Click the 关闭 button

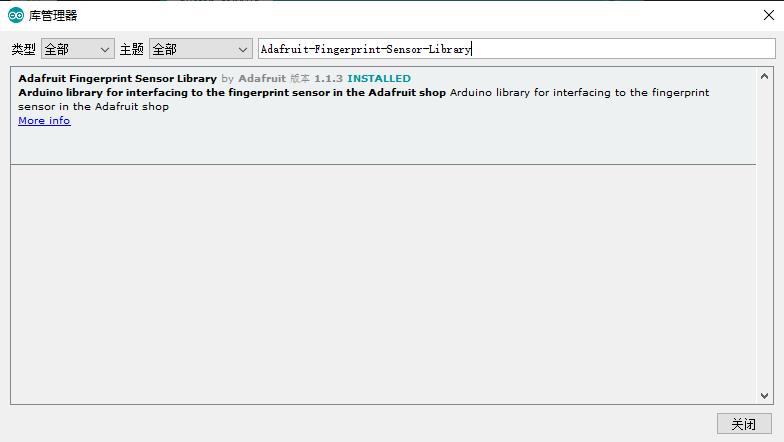coord(744,424)
